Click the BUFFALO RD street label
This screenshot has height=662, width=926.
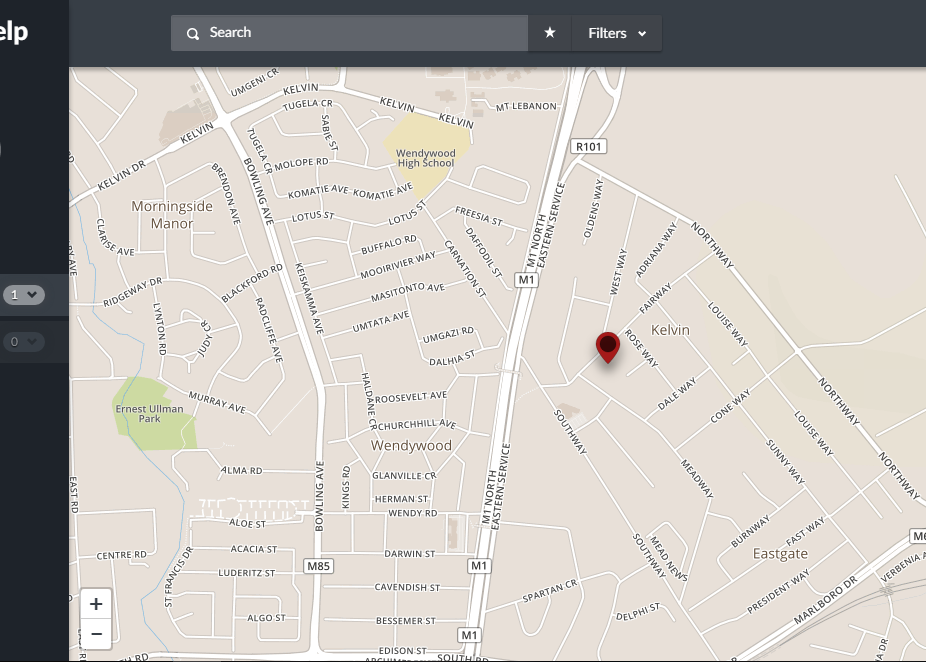tap(389, 244)
